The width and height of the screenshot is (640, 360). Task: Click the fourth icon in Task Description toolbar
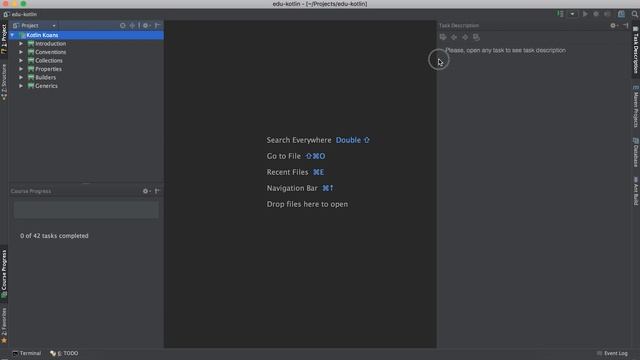[x=476, y=37]
